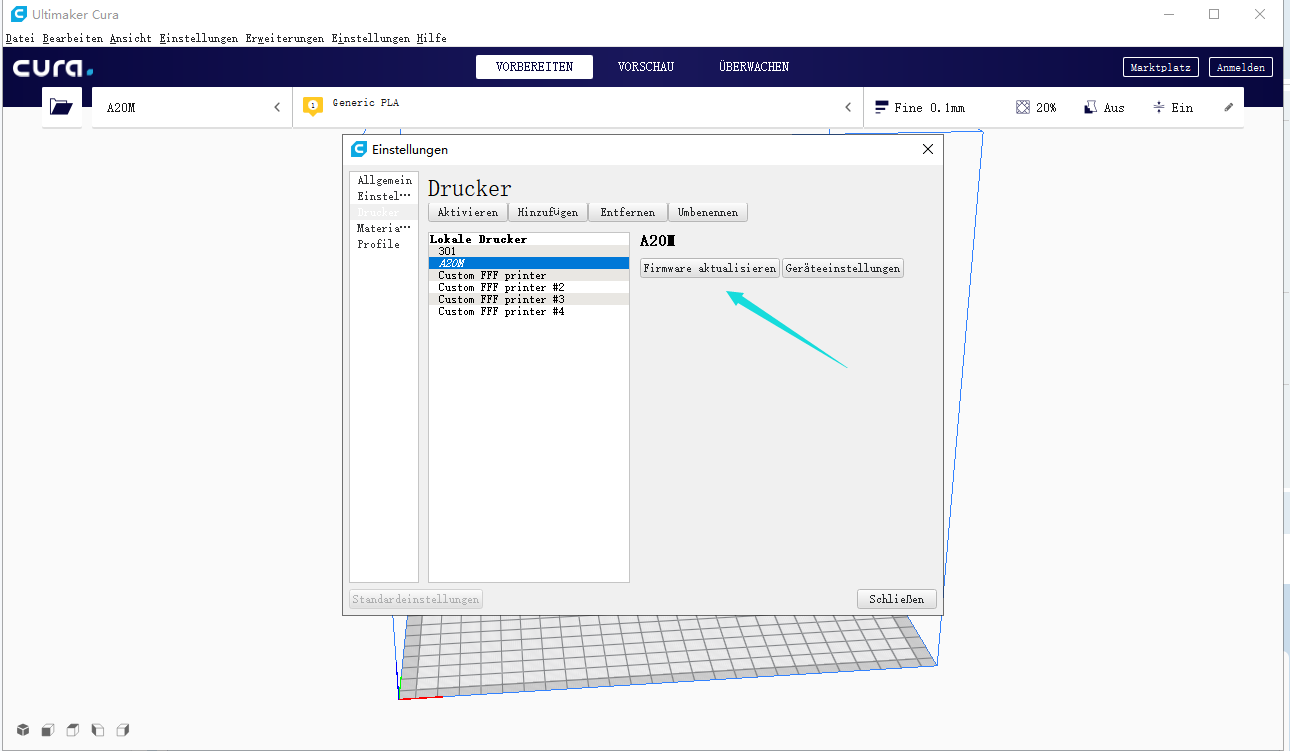1290x751 pixels.
Task: Click the adhesion Ein icon
Action: click(1159, 107)
